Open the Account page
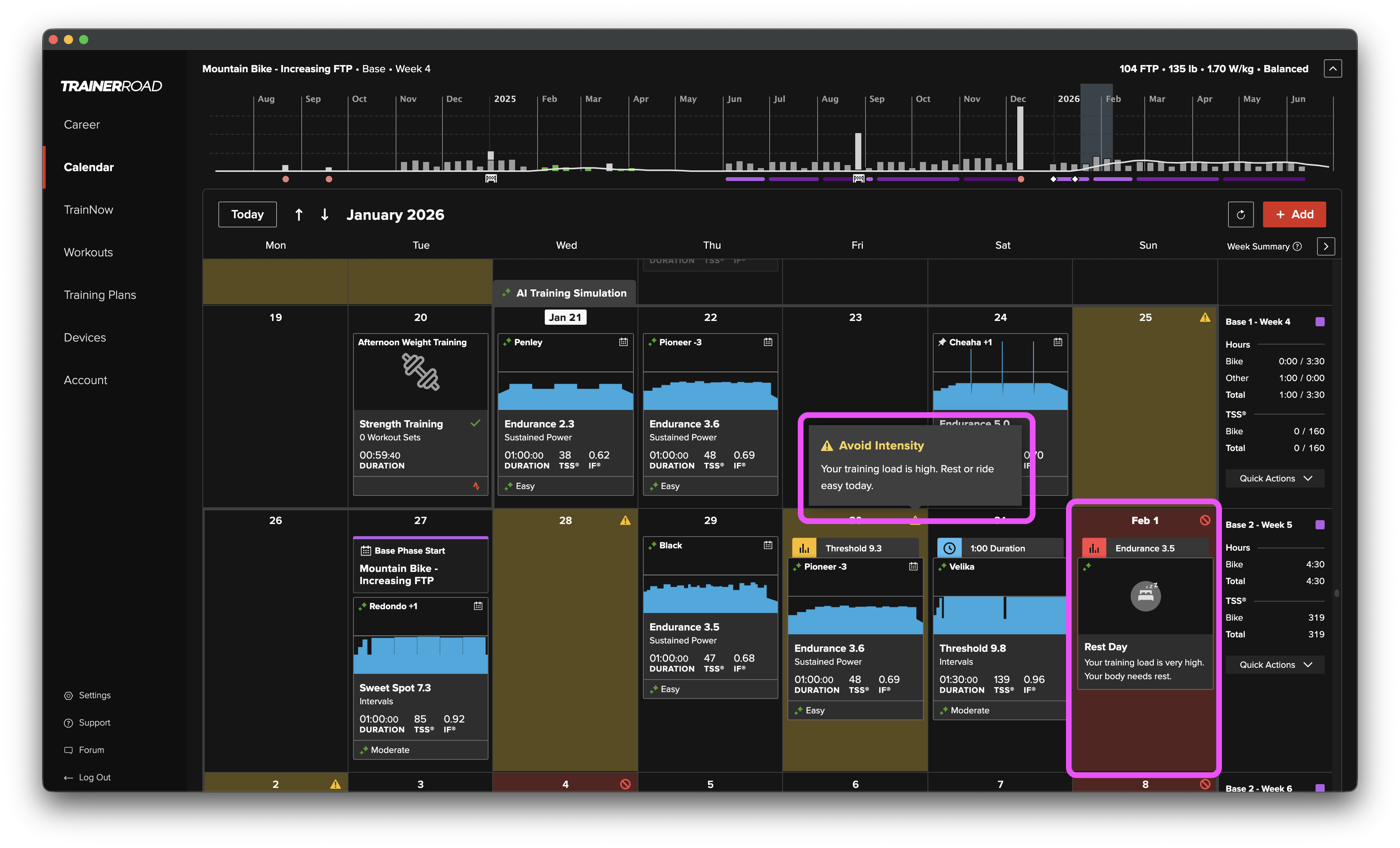The width and height of the screenshot is (1400, 848). click(85, 380)
